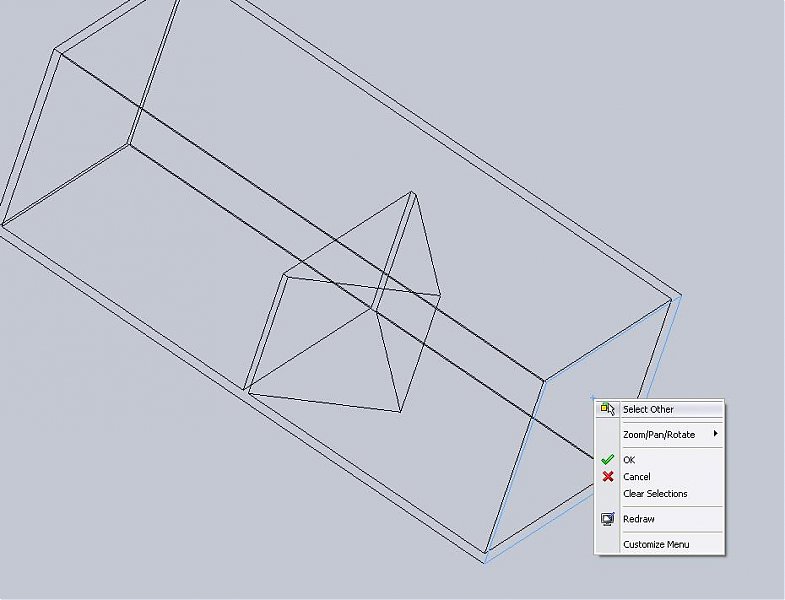
Task: Click the Redraw monitor icon
Action: click(x=607, y=519)
